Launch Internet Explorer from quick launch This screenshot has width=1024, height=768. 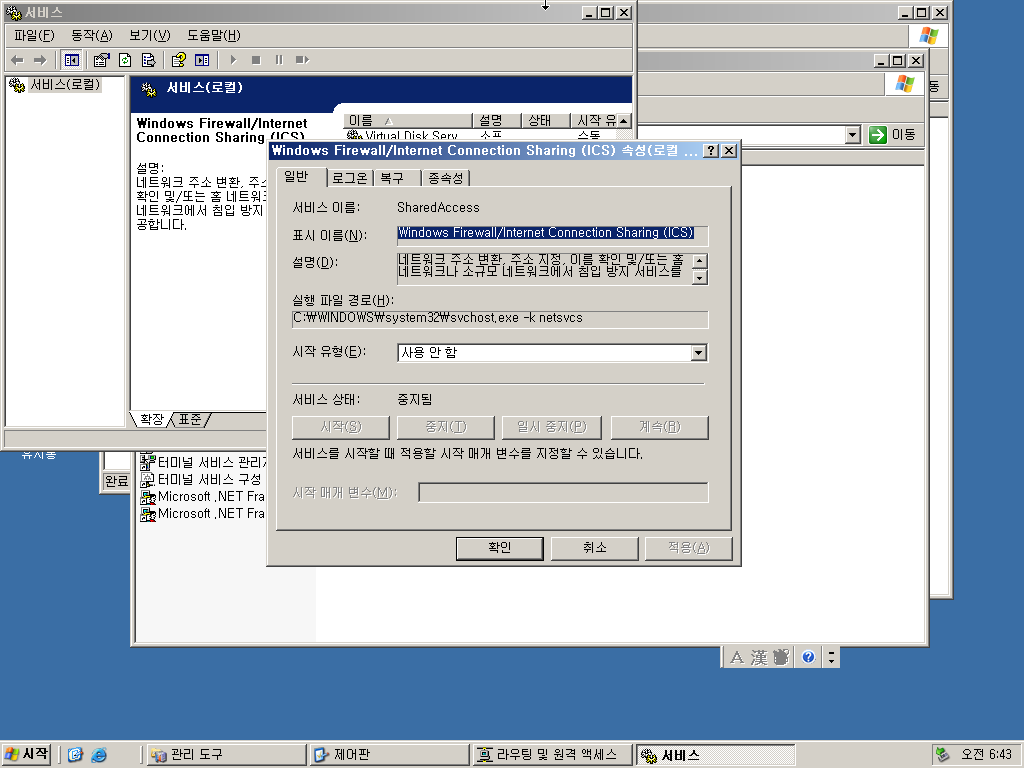99,755
